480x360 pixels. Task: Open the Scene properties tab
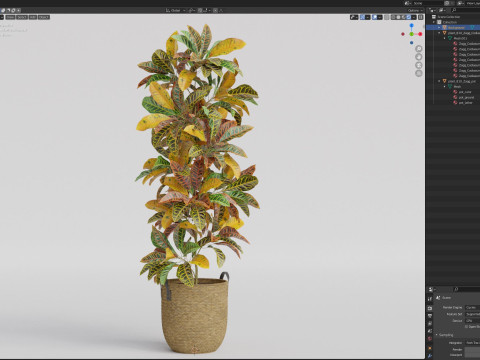(430, 331)
